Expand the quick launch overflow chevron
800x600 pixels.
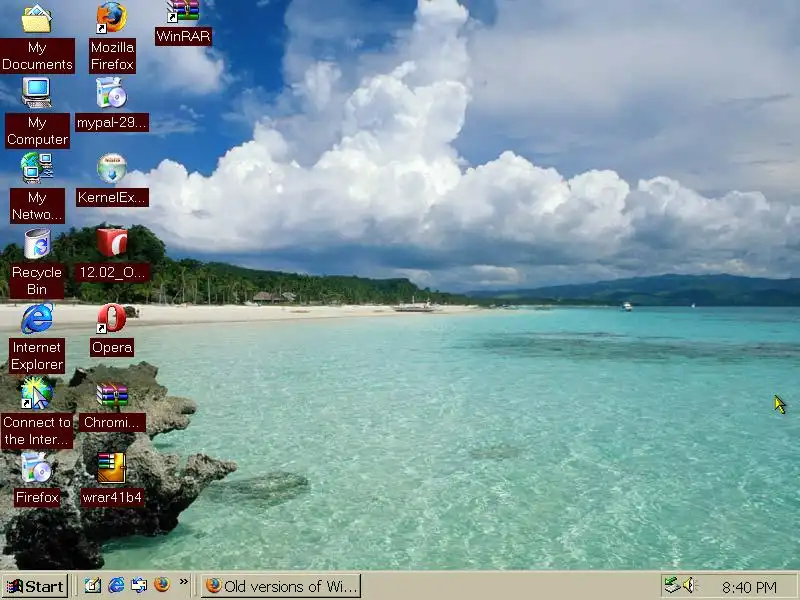click(x=184, y=582)
